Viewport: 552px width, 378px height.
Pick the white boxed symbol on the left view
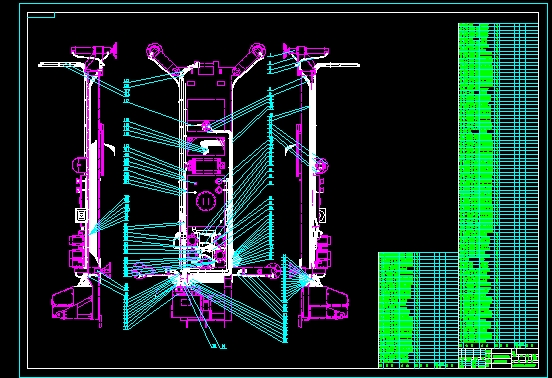[x=81, y=215]
